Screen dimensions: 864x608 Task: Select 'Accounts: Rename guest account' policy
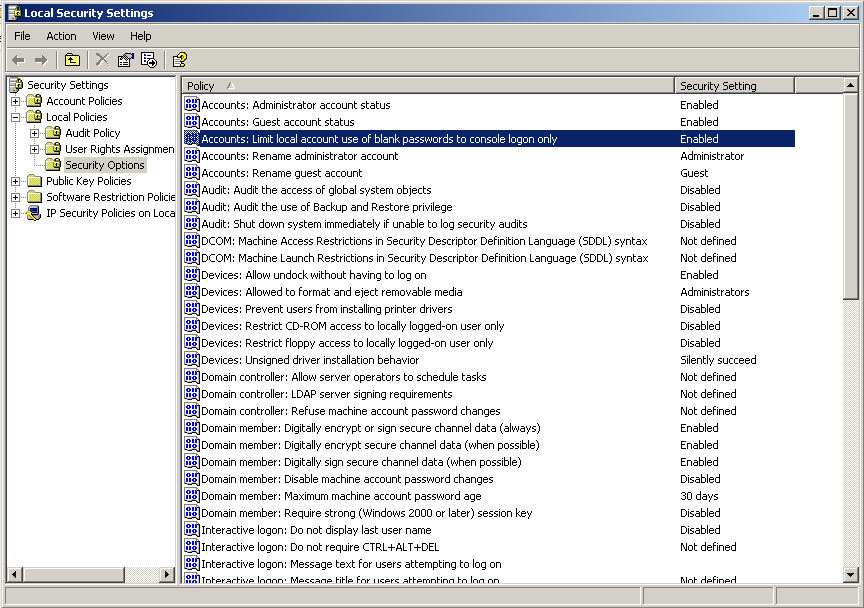[282, 173]
